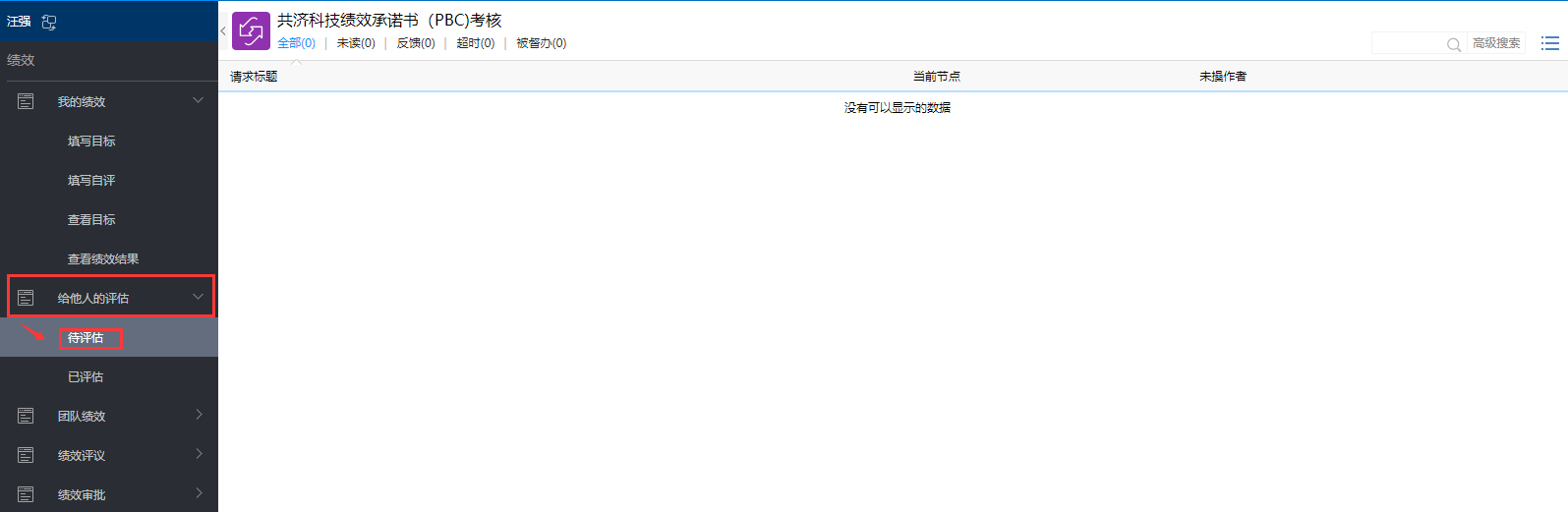Viewport: 1568px width, 512px height.
Task: Expand the 团队绩效 section chevron
Action: click(199, 415)
